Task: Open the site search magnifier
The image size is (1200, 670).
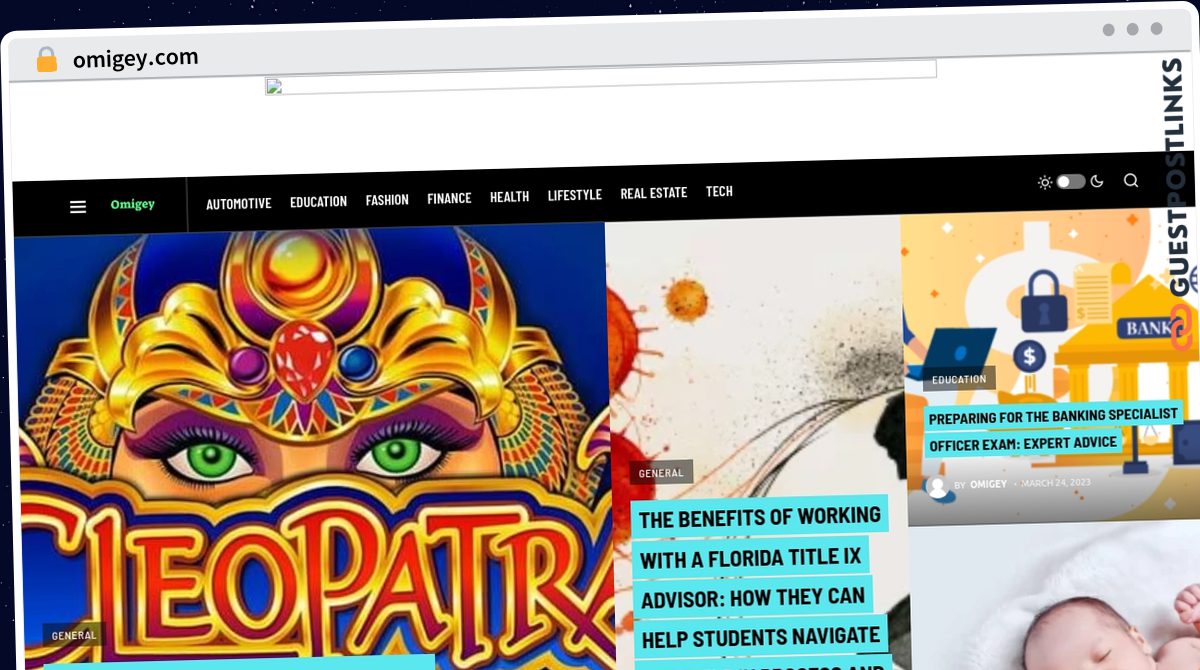Action: (x=1131, y=181)
